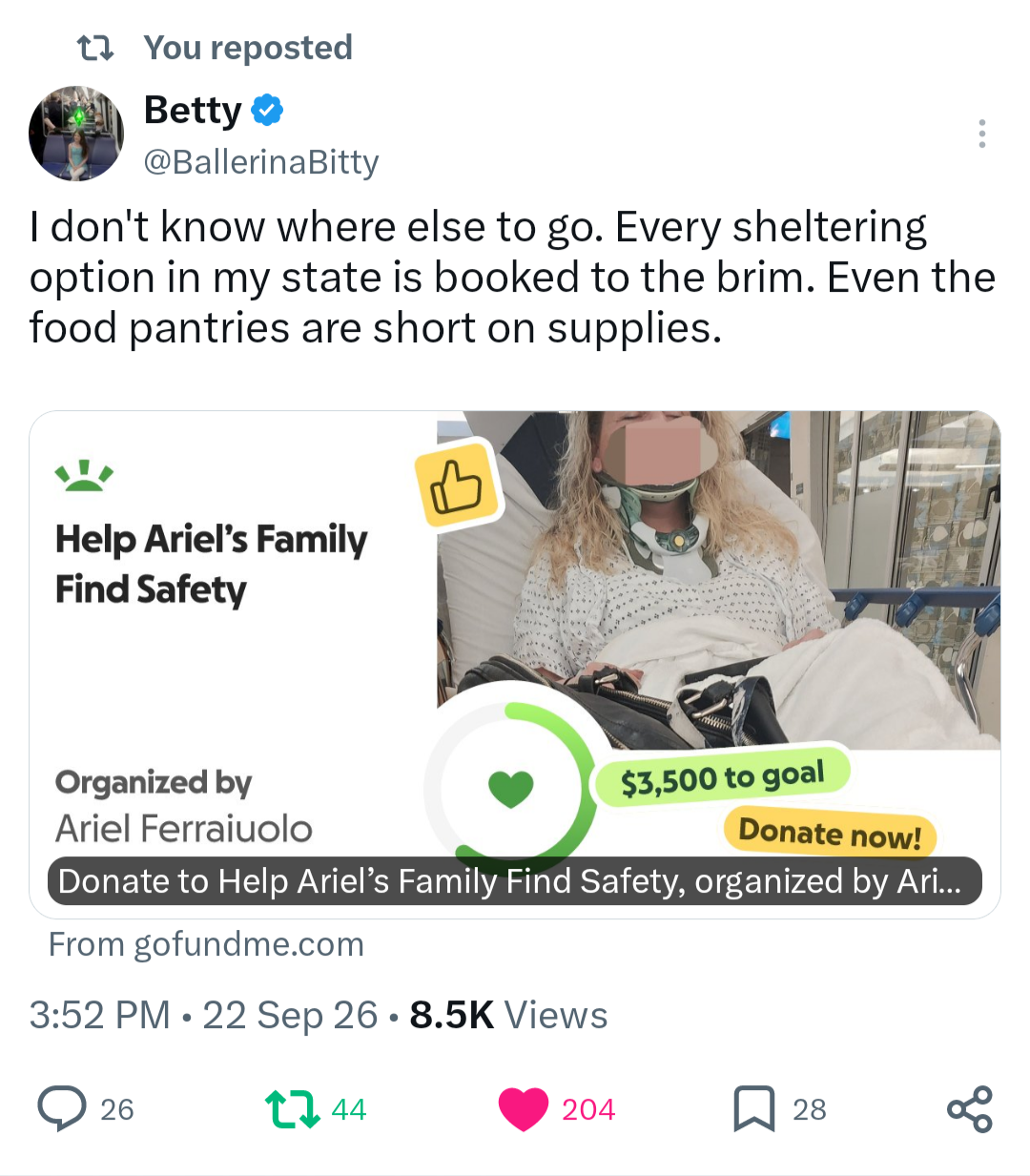
Task: Undo repost via green retweet icon
Action: pyautogui.click(x=292, y=1109)
